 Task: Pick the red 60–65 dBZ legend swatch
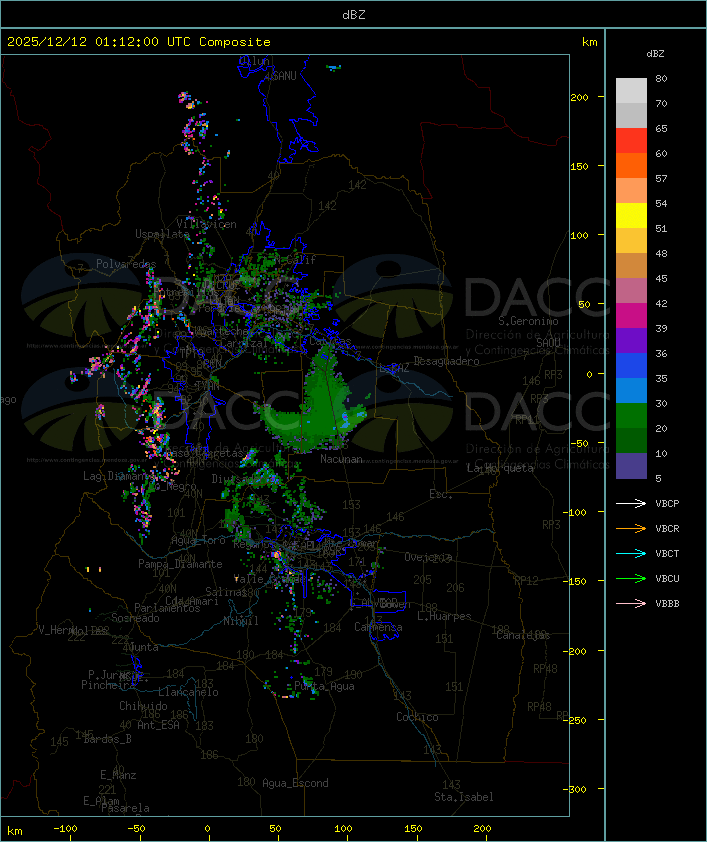[631, 141]
